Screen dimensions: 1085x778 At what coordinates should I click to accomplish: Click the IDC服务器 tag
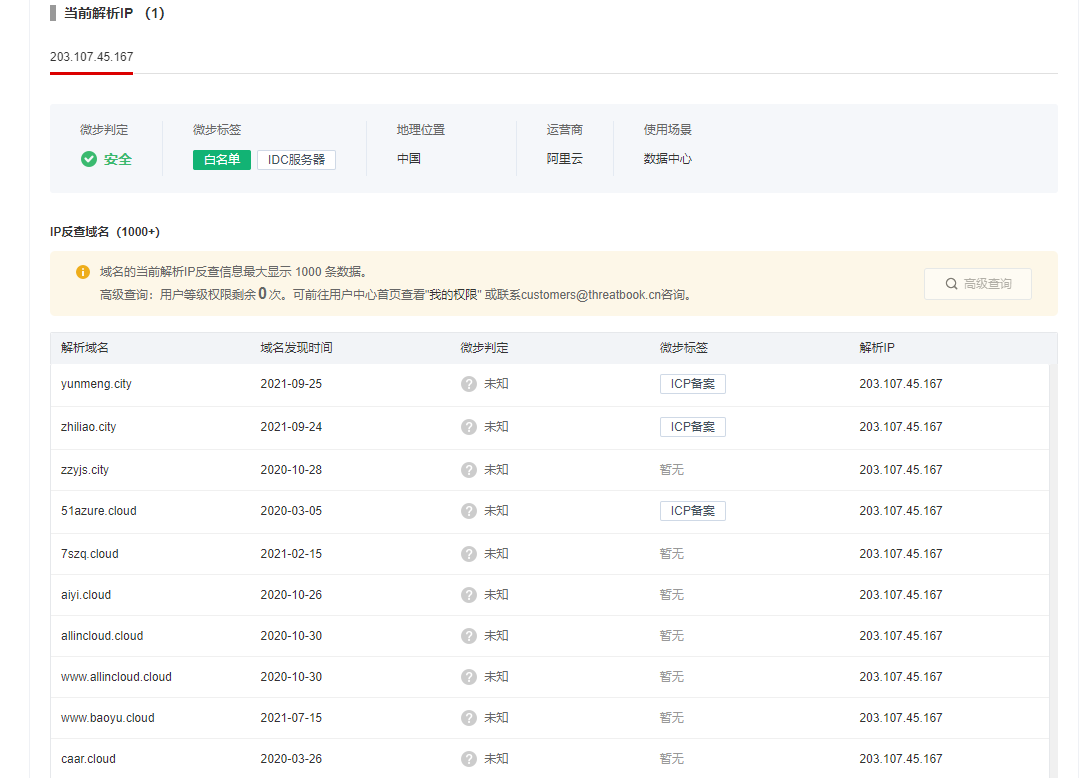[x=296, y=160]
